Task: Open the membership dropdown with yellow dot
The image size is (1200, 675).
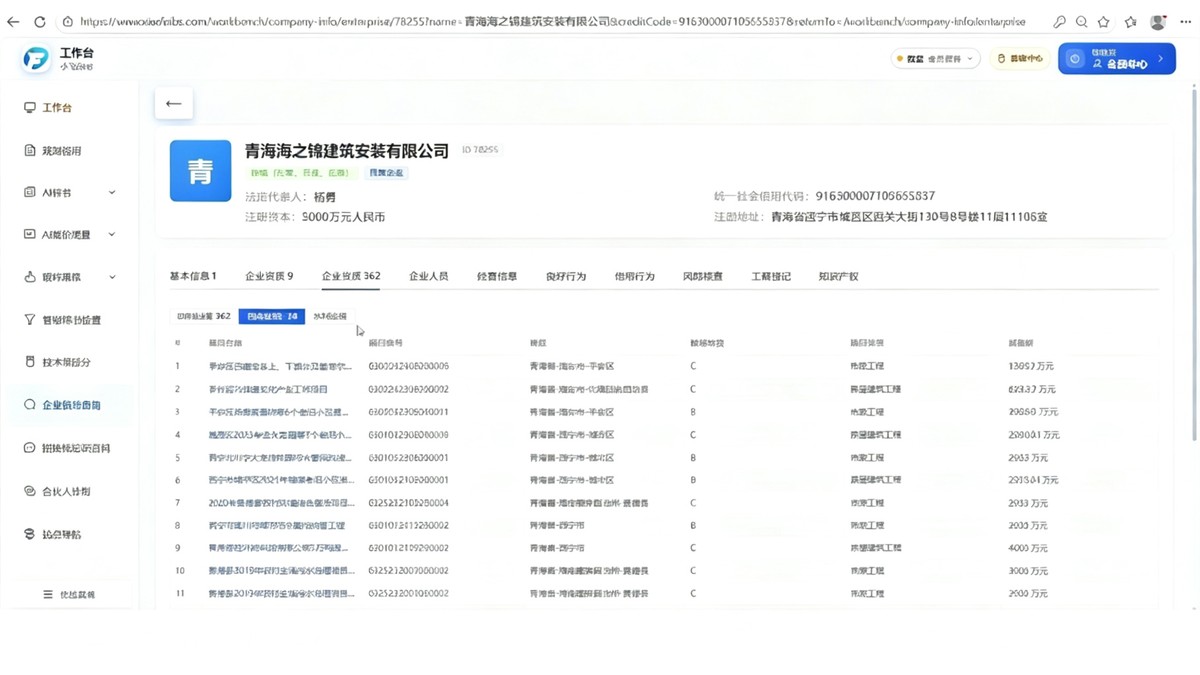Action: (x=936, y=59)
